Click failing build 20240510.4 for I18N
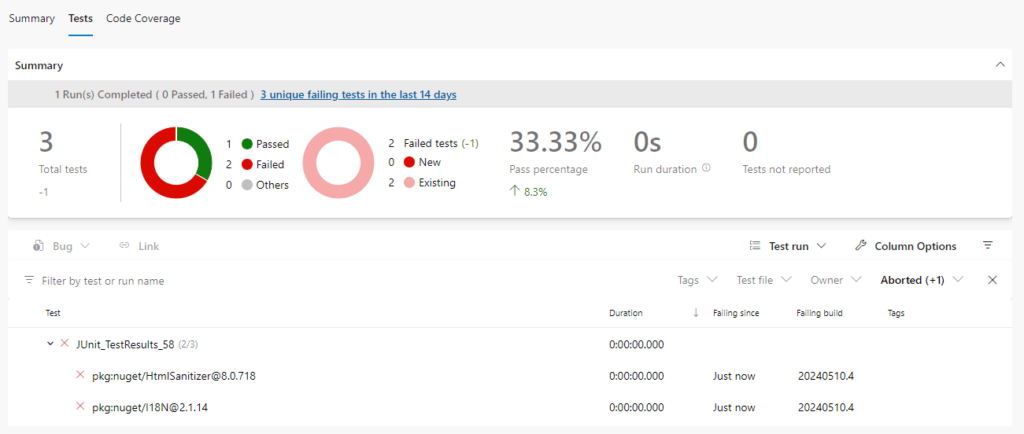Screen dimensions: 1024x434 (826, 407)
